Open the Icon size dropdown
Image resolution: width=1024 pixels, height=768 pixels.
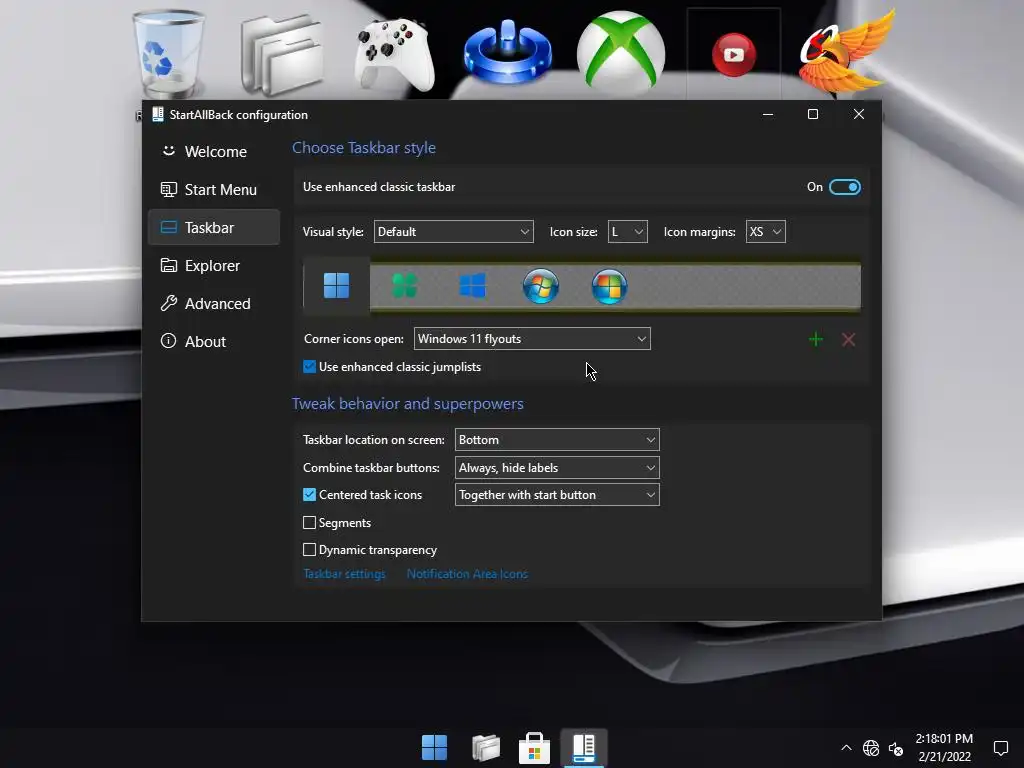click(628, 232)
